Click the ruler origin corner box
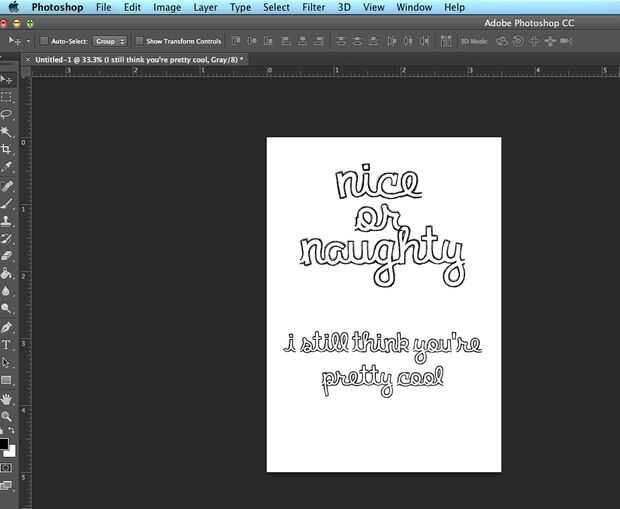Viewport: 620px width, 509px height. [26, 72]
